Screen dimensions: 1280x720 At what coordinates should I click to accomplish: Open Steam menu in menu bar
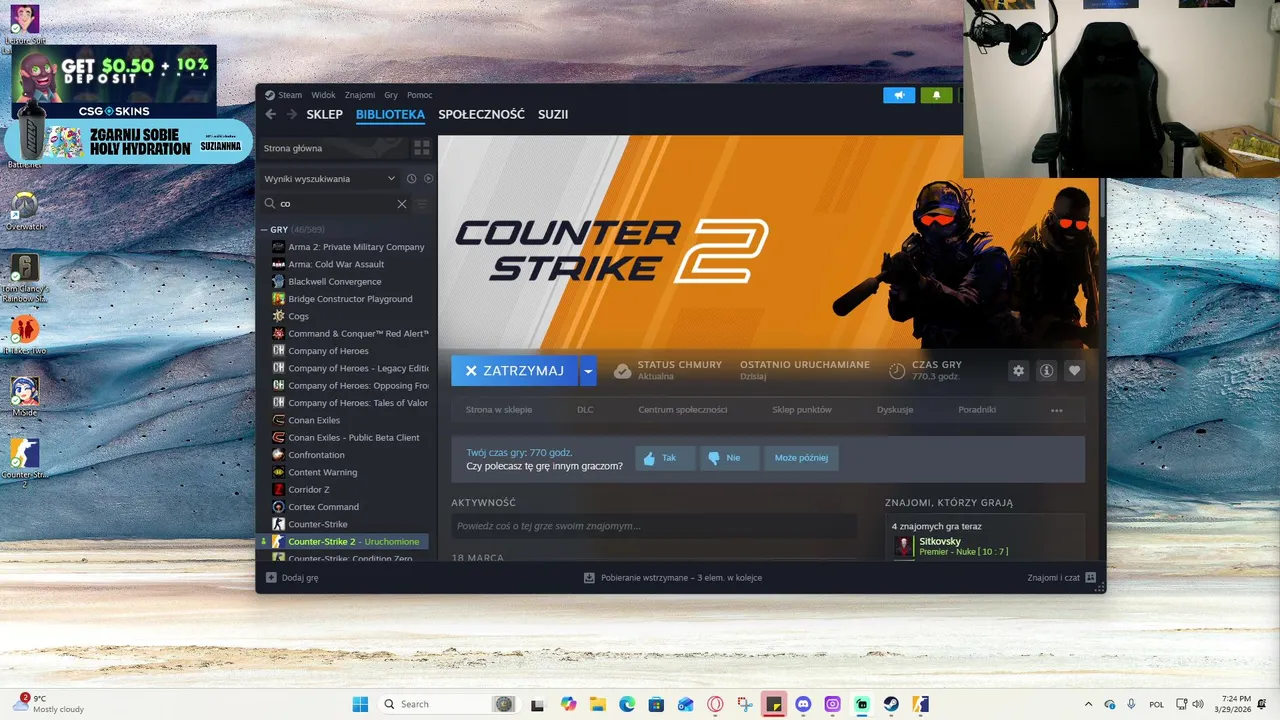tap(290, 95)
